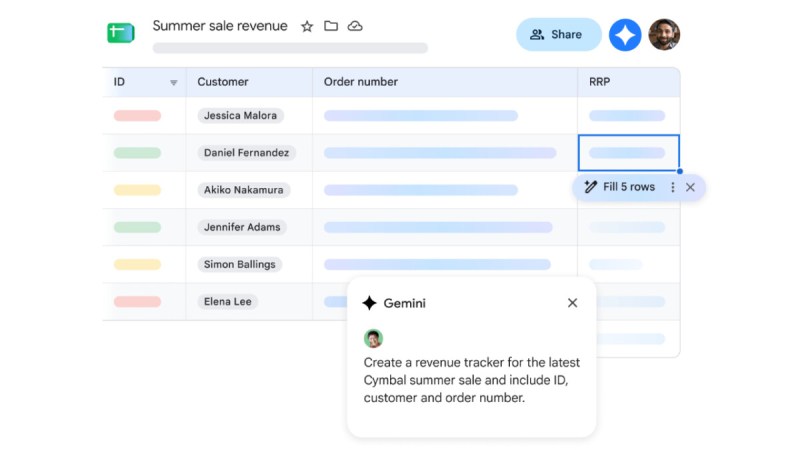Image resolution: width=800 pixels, height=450 pixels.
Task: Select the highlighted RRP cell in Daniel's row
Action: click(629, 153)
